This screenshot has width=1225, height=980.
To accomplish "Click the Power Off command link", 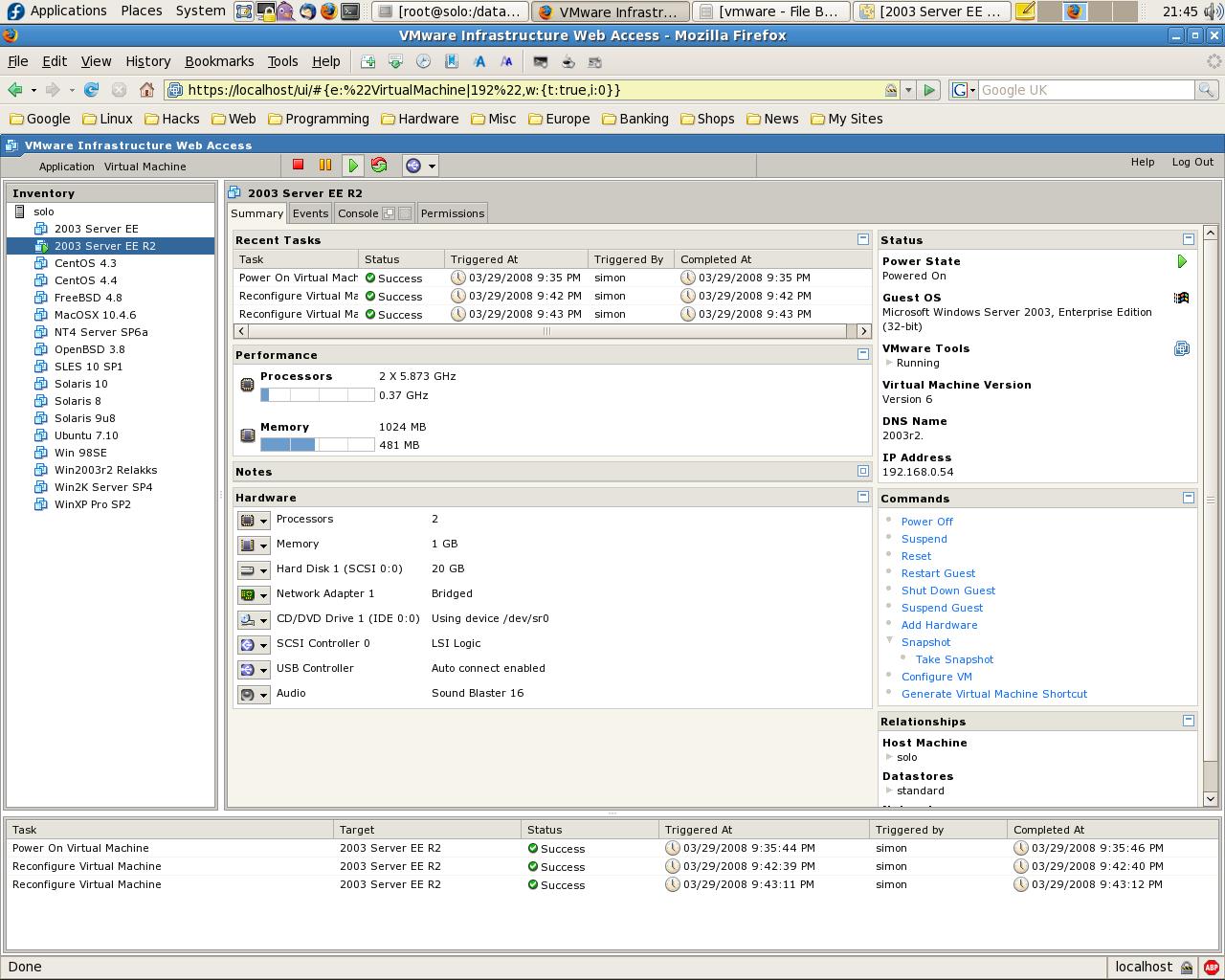I will pos(927,522).
